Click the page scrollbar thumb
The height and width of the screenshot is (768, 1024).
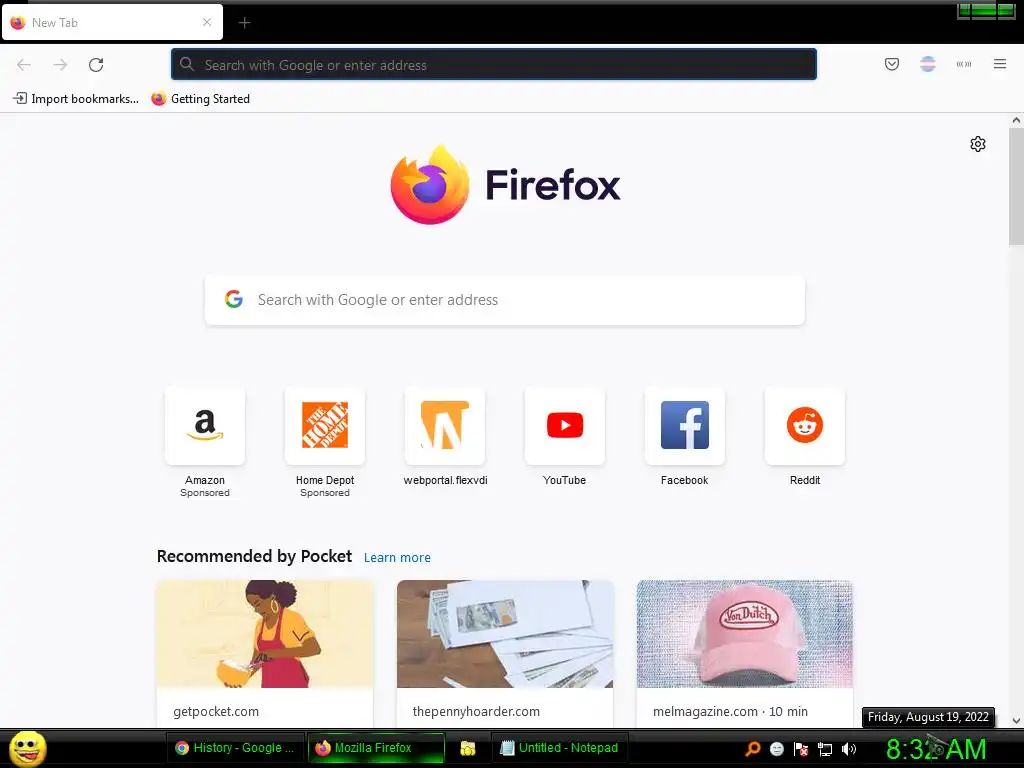pyautogui.click(x=1016, y=186)
